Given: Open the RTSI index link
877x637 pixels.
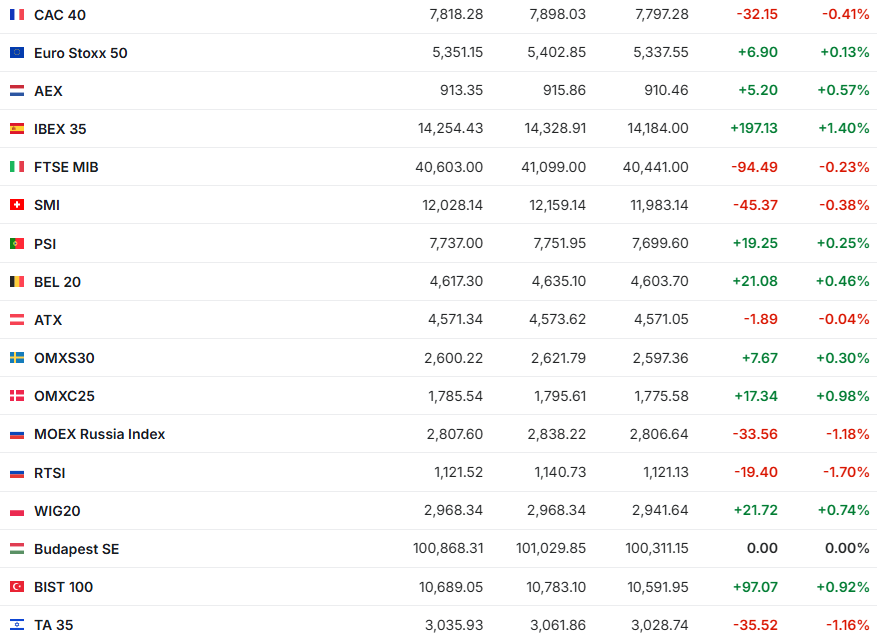Looking at the screenshot, I should pyautogui.click(x=50, y=473).
